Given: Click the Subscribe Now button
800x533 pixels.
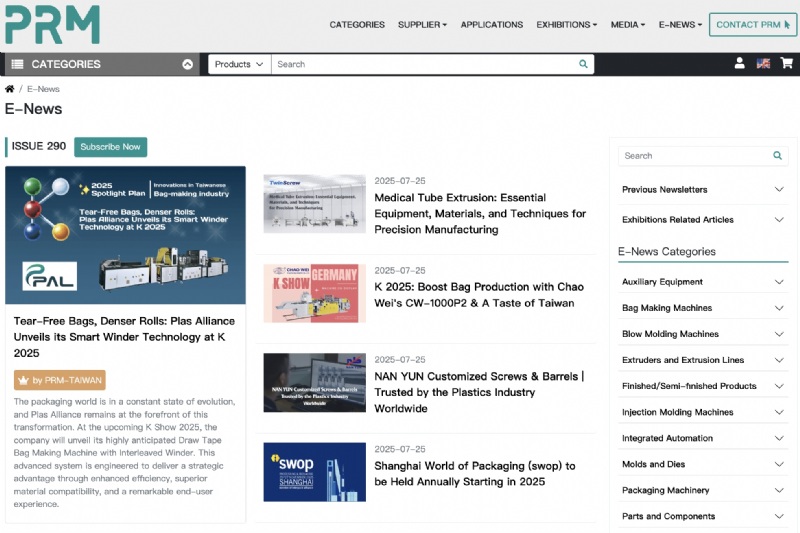Looking at the screenshot, I should click(x=110, y=147).
